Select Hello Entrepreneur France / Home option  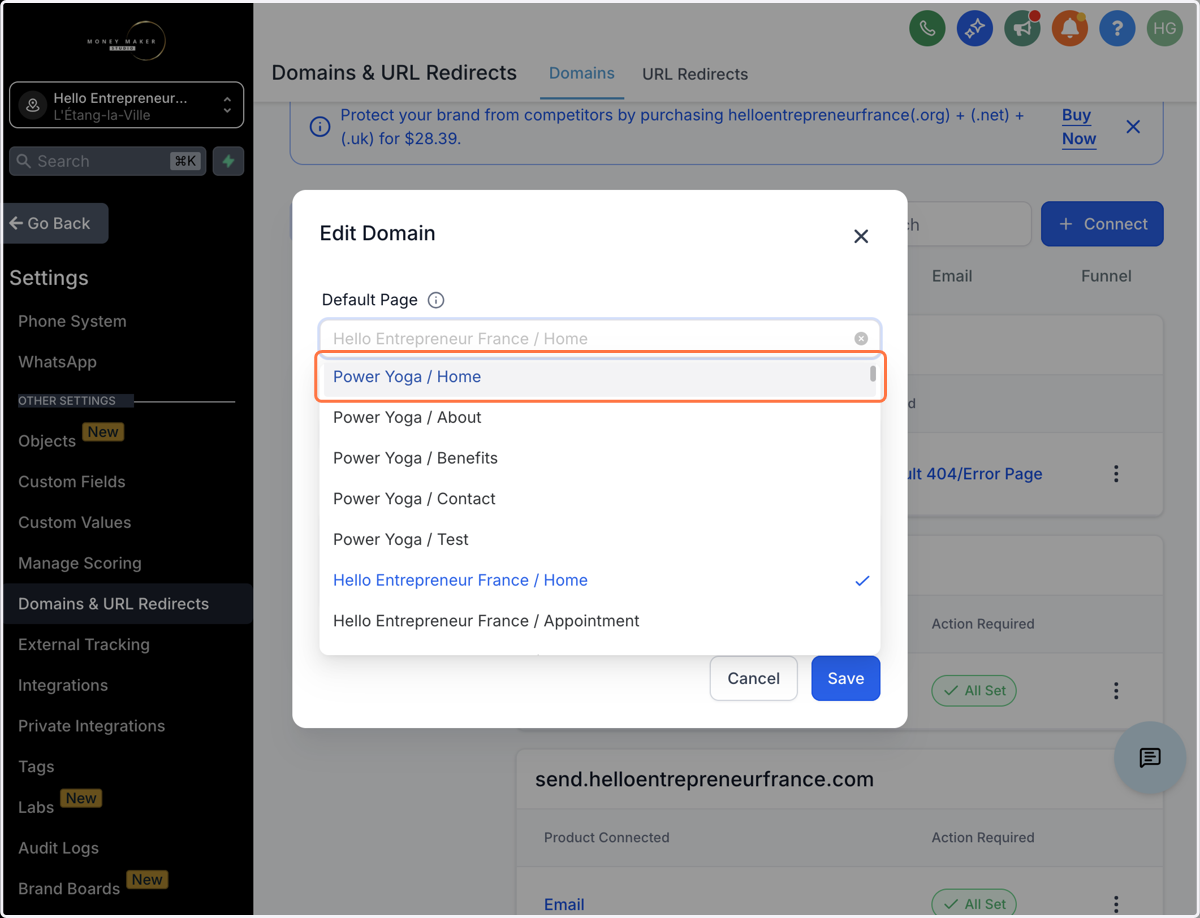pos(600,580)
